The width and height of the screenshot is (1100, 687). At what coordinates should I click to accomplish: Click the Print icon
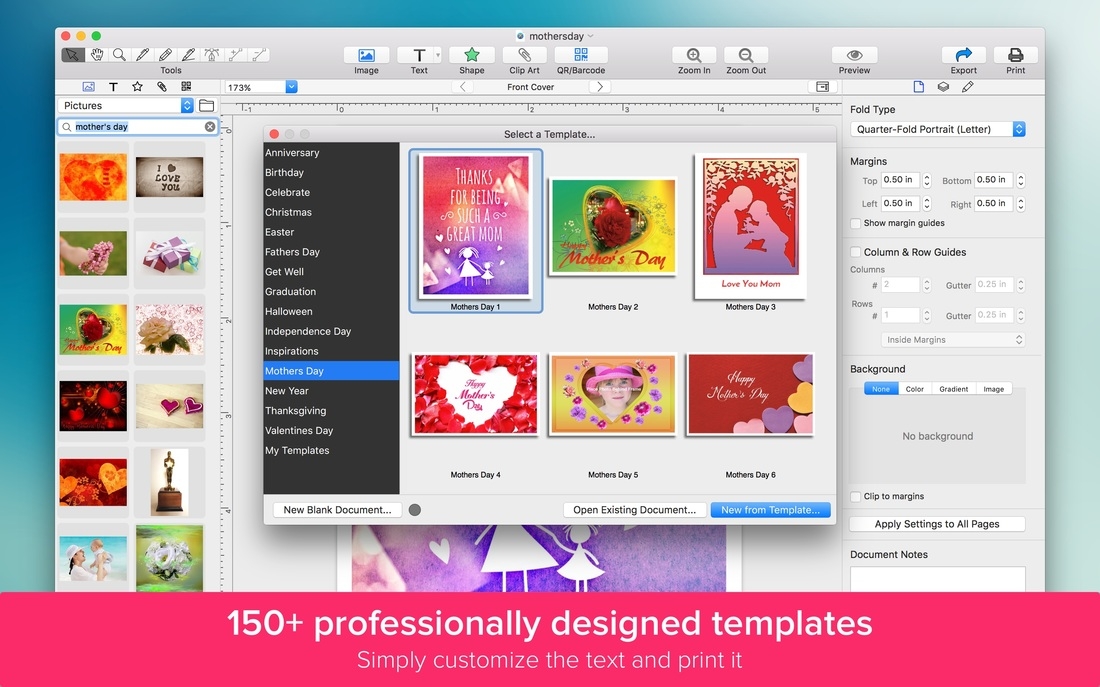(x=1015, y=55)
